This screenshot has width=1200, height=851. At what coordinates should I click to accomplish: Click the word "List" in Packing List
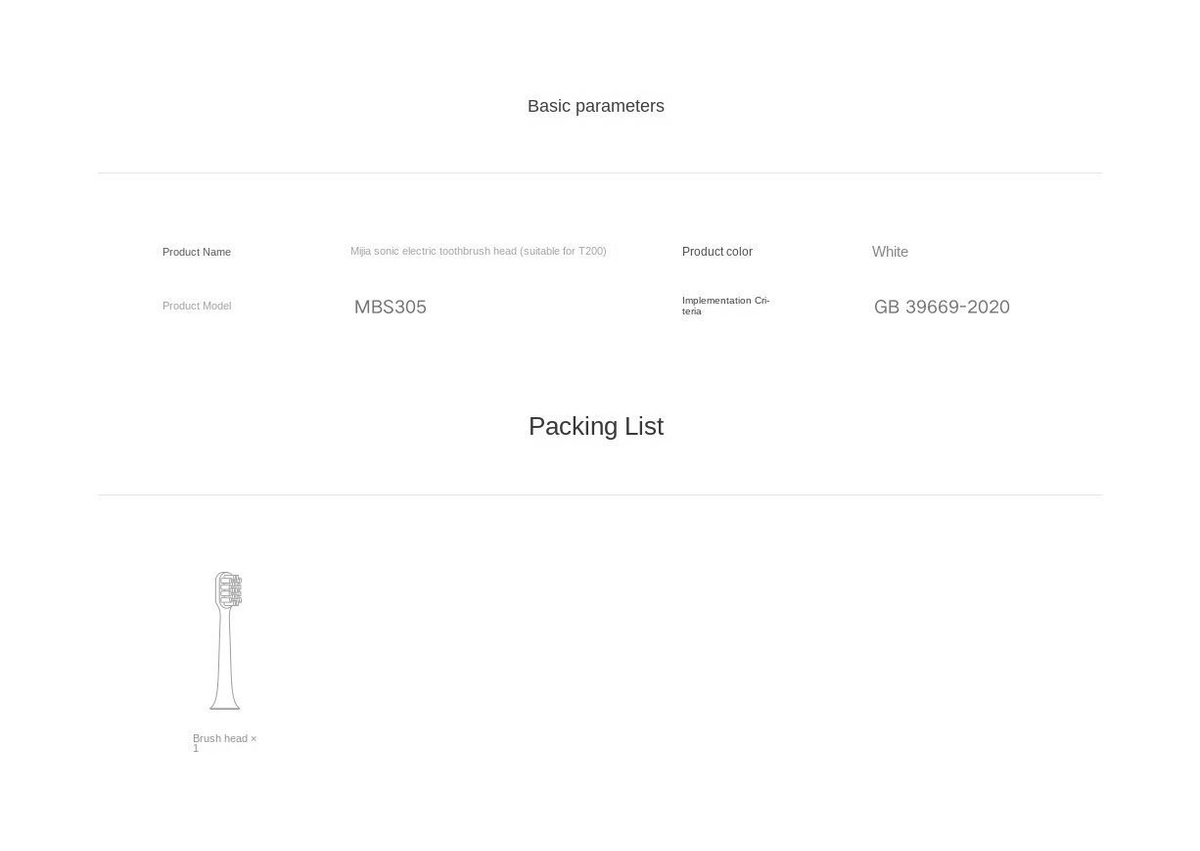(644, 426)
